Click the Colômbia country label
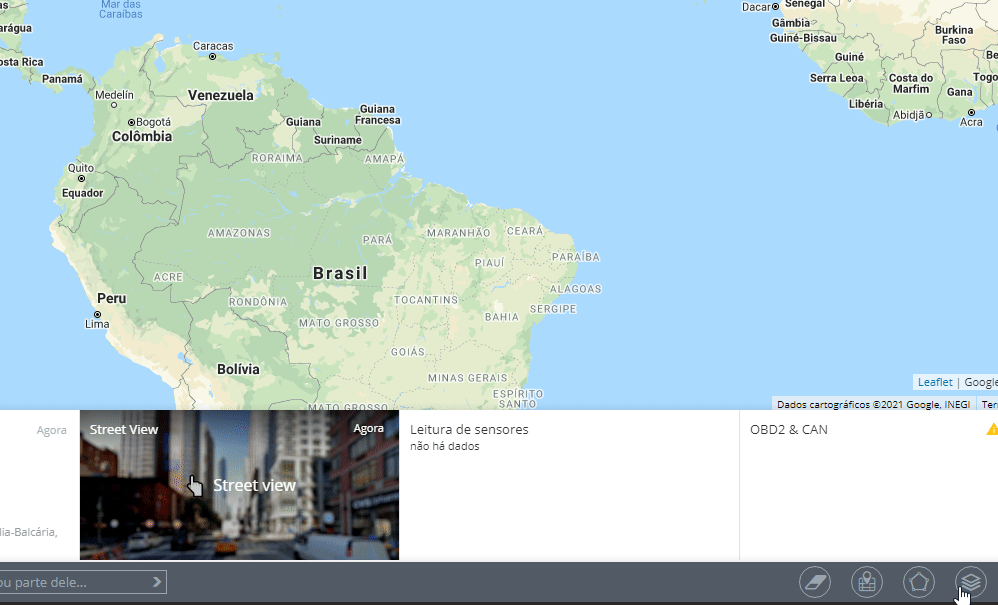Screen dimensions: 998x605 tap(142, 137)
